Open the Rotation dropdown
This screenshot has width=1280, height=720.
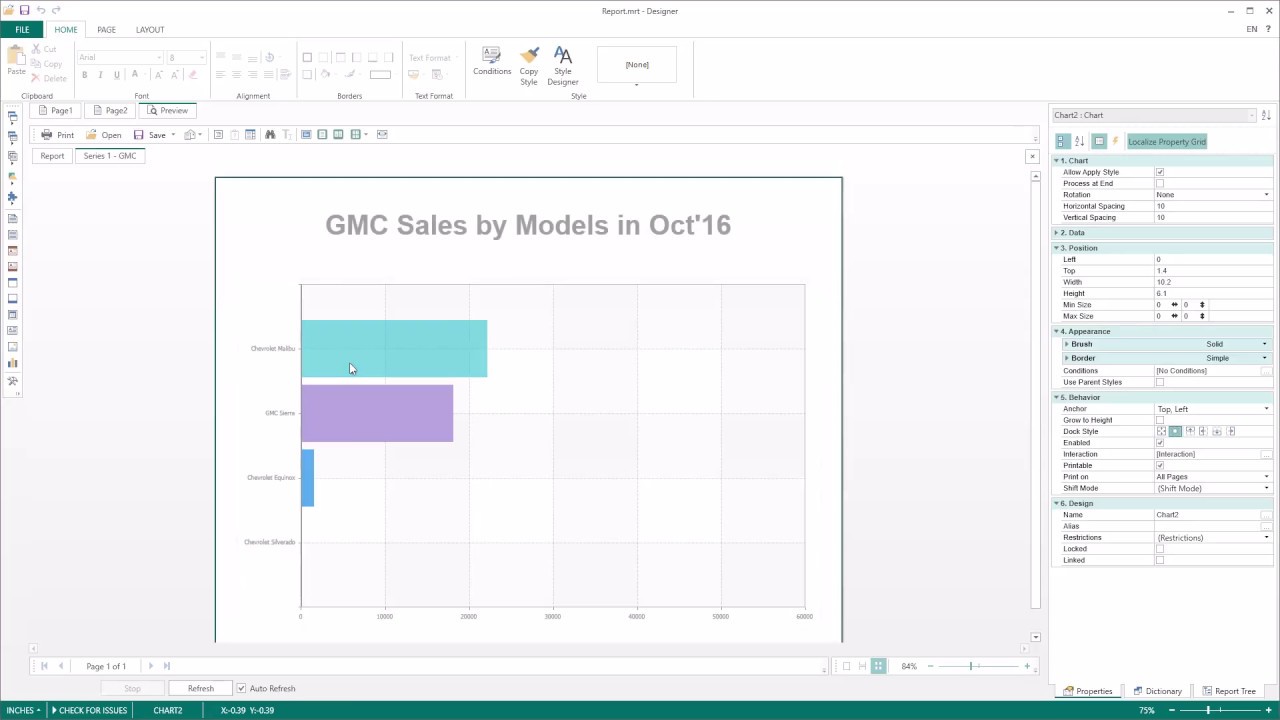[1266, 195]
